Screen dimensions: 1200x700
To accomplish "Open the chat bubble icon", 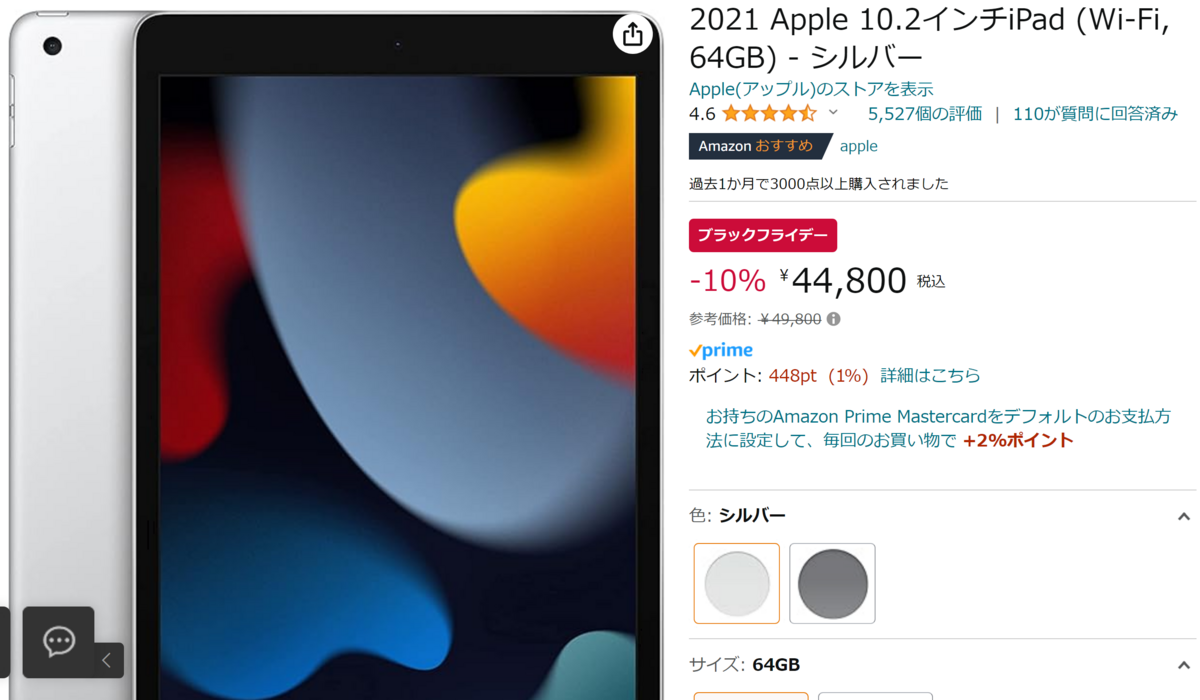I will click(x=59, y=642).
